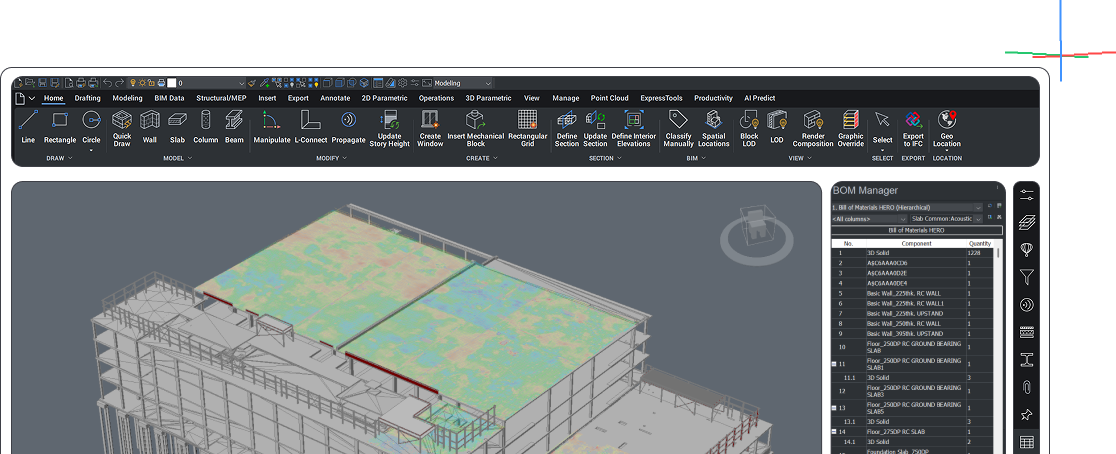The height and width of the screenshot is (454, 1116).
Task: Open the settings sliders icon in sidebar
Action: click(1026, 194)
